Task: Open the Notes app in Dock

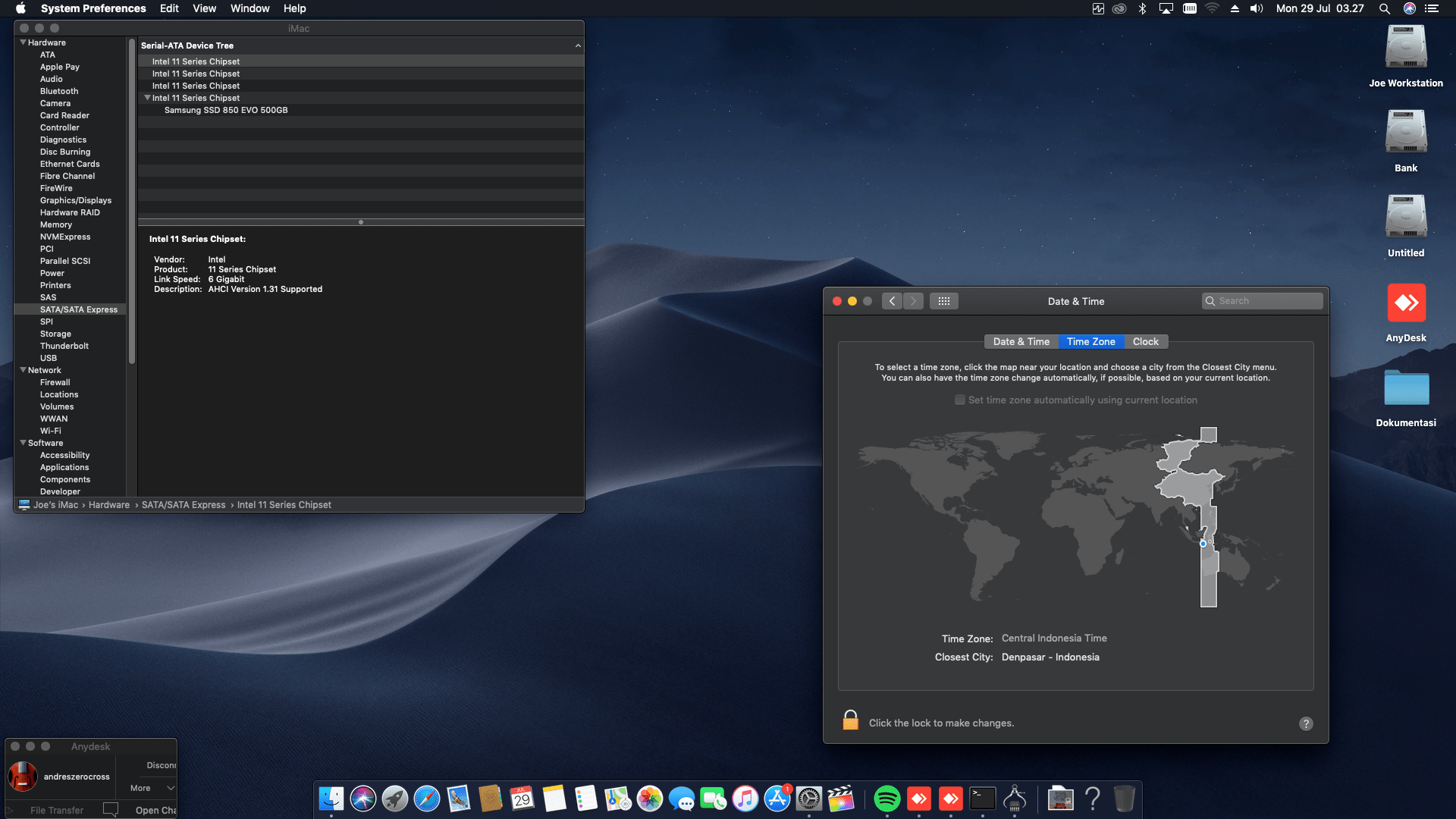Action: (554, 799)
